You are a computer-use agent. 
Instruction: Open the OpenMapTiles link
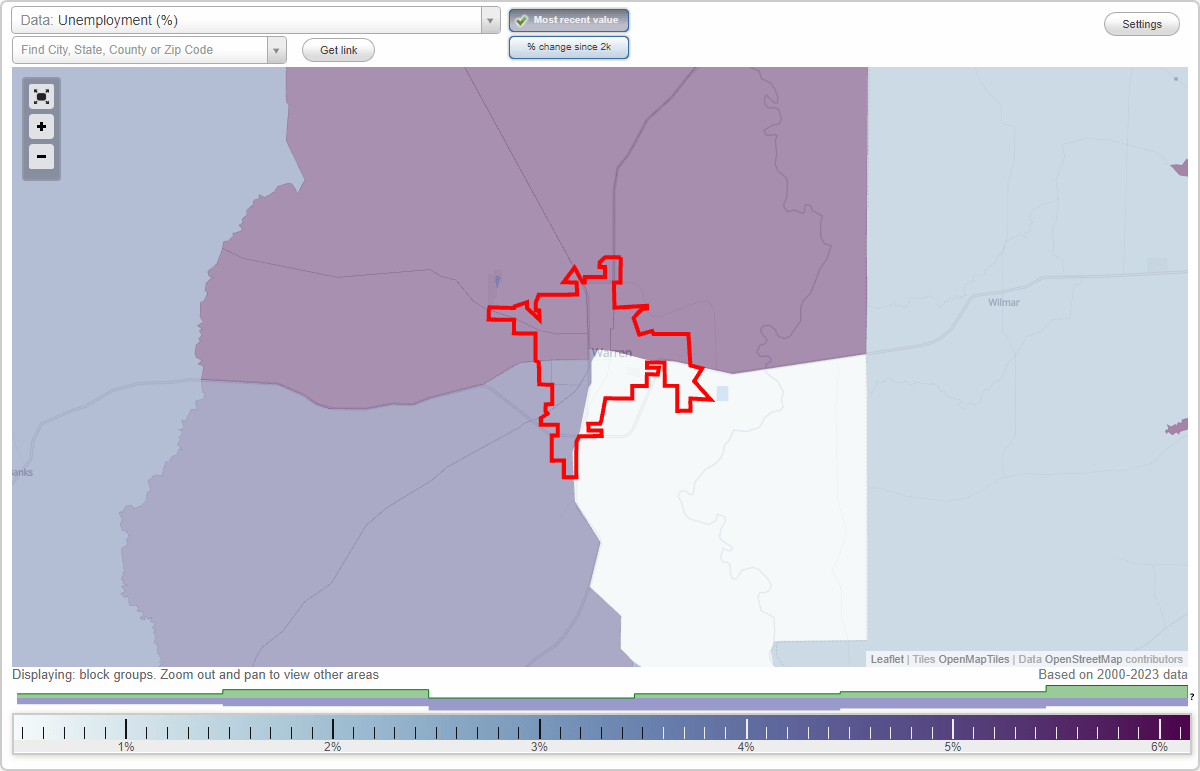coord(974,659)
